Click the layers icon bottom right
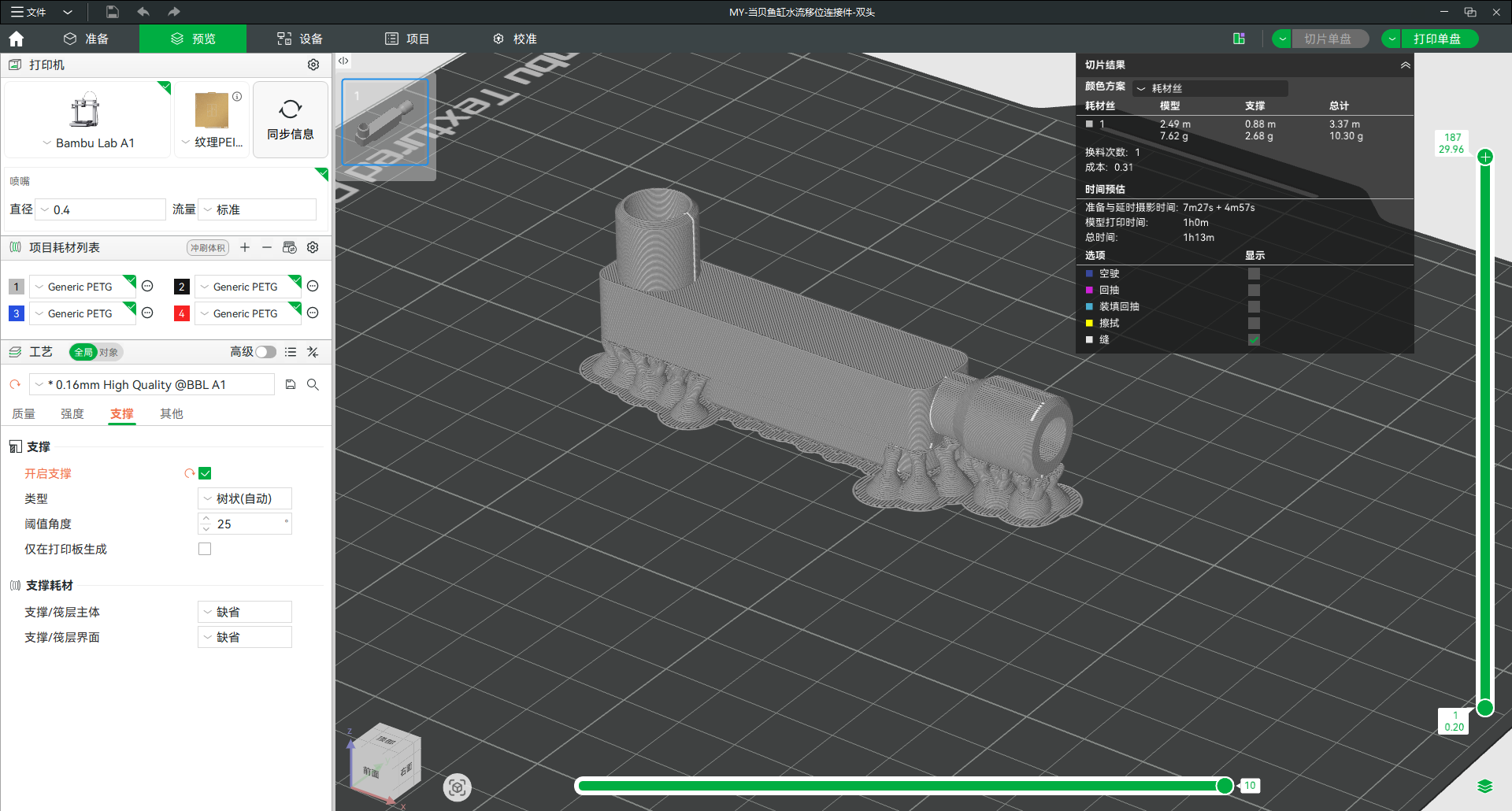This screenshot has height=811, width=1512. pyautogui.click(x=1485, y=786)
